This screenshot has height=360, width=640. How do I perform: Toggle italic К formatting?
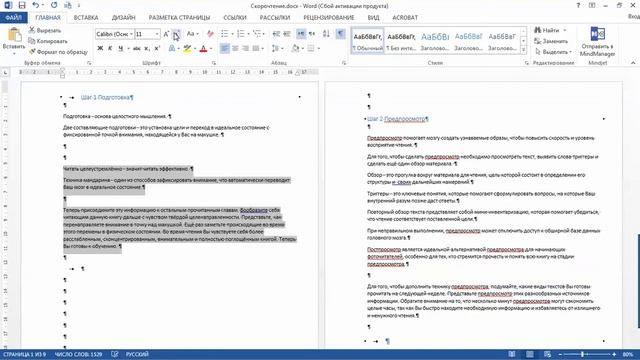110,49
